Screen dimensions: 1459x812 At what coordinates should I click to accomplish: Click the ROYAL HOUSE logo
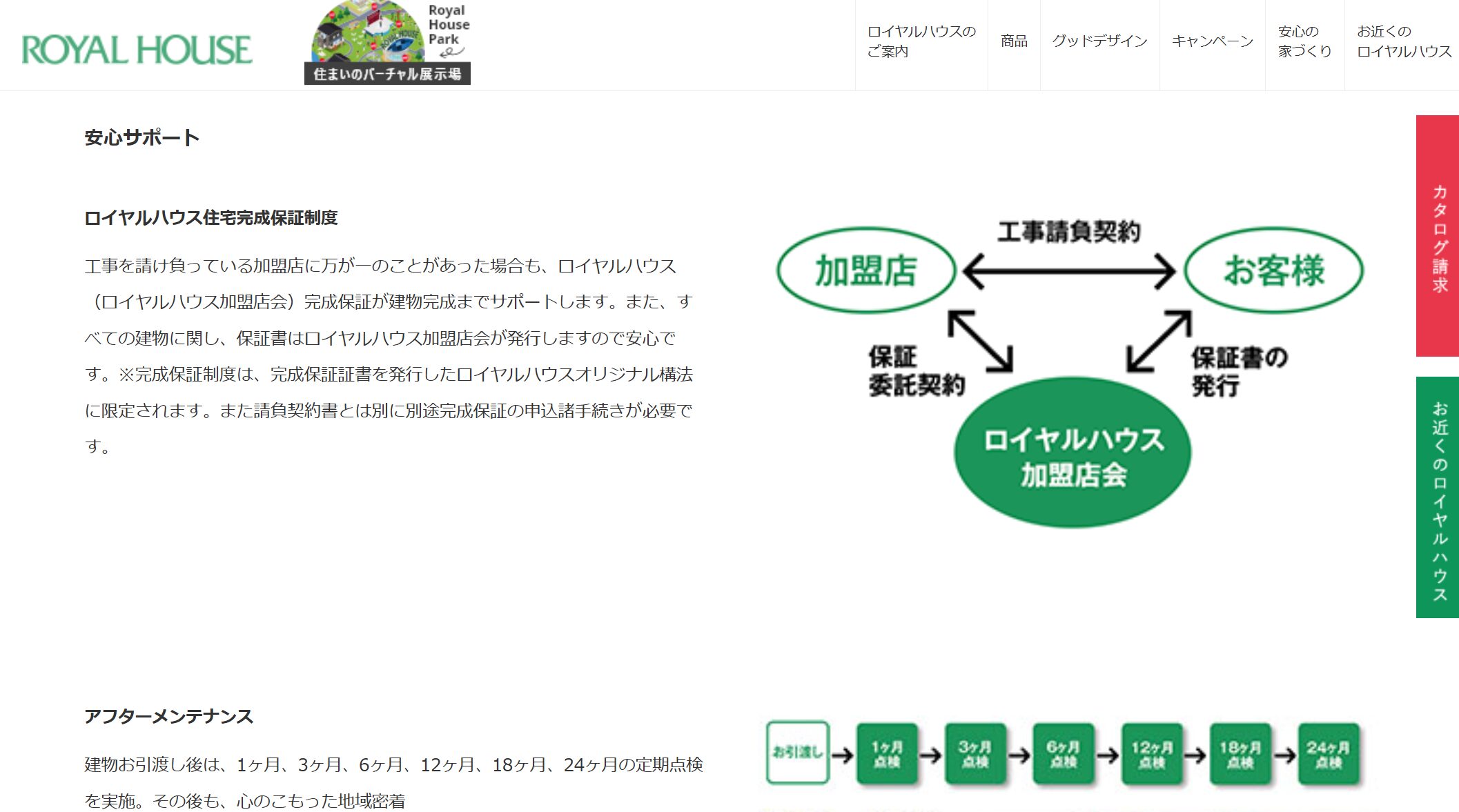click(137, 50)
